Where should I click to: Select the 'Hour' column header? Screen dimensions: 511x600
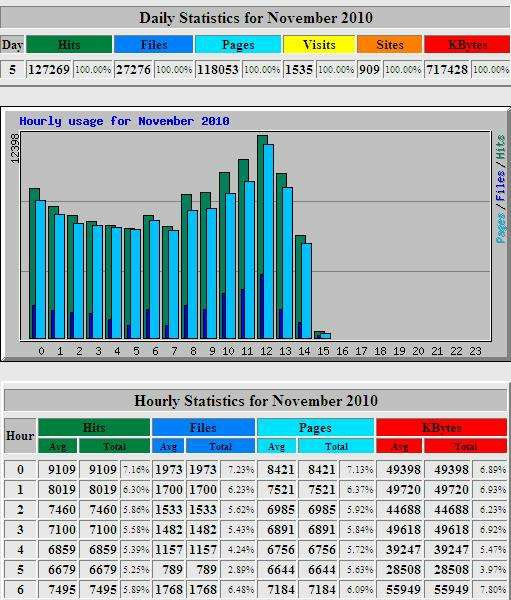pyautogui.click(x=20, y=436)
